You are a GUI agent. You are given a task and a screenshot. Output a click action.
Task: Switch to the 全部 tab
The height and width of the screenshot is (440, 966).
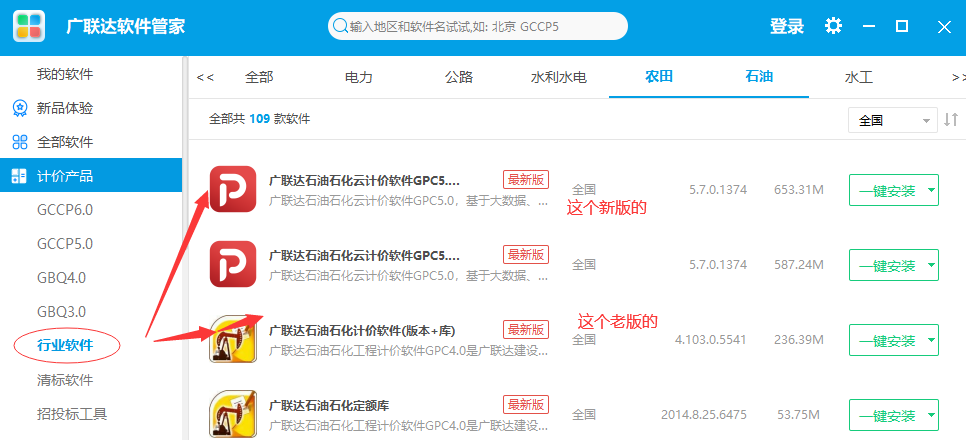[259, 77]
